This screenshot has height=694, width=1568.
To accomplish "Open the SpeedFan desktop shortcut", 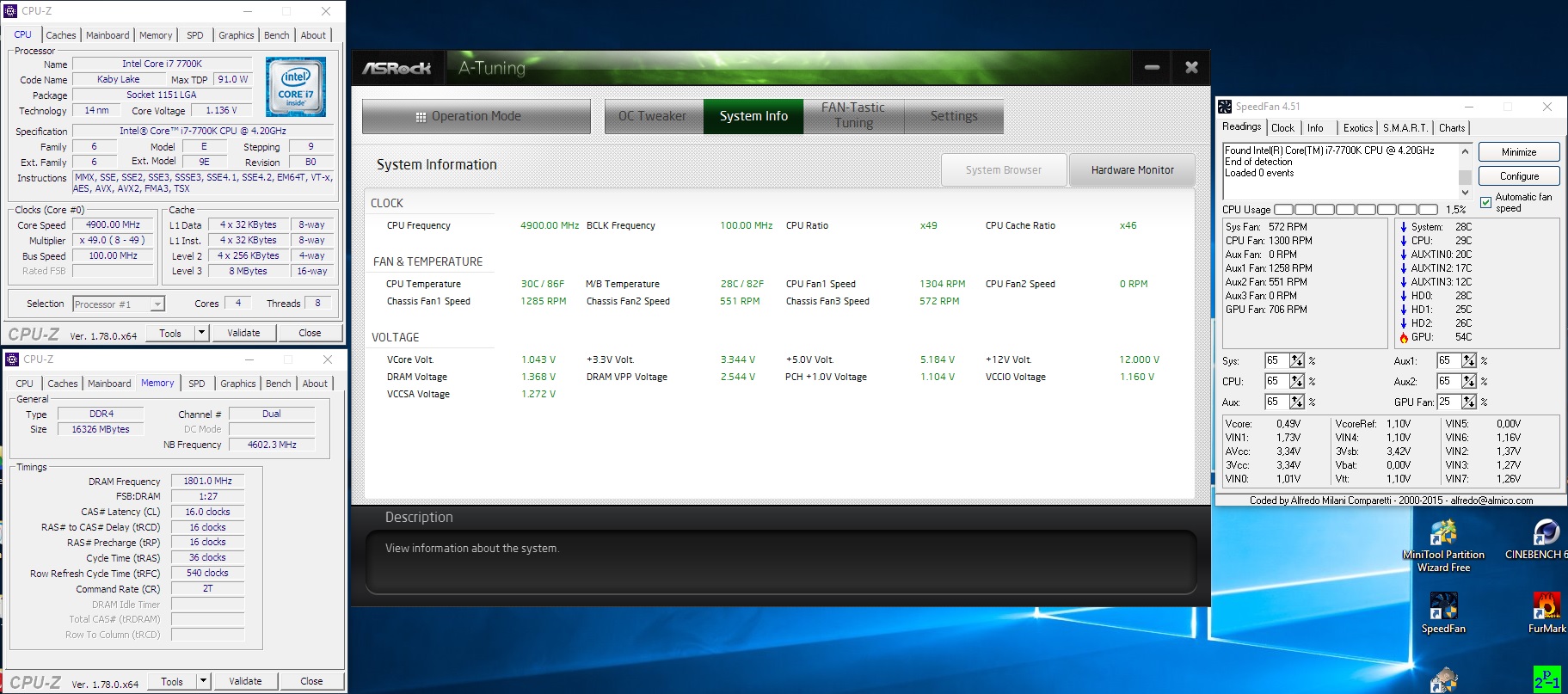I will coord(1443,613).
